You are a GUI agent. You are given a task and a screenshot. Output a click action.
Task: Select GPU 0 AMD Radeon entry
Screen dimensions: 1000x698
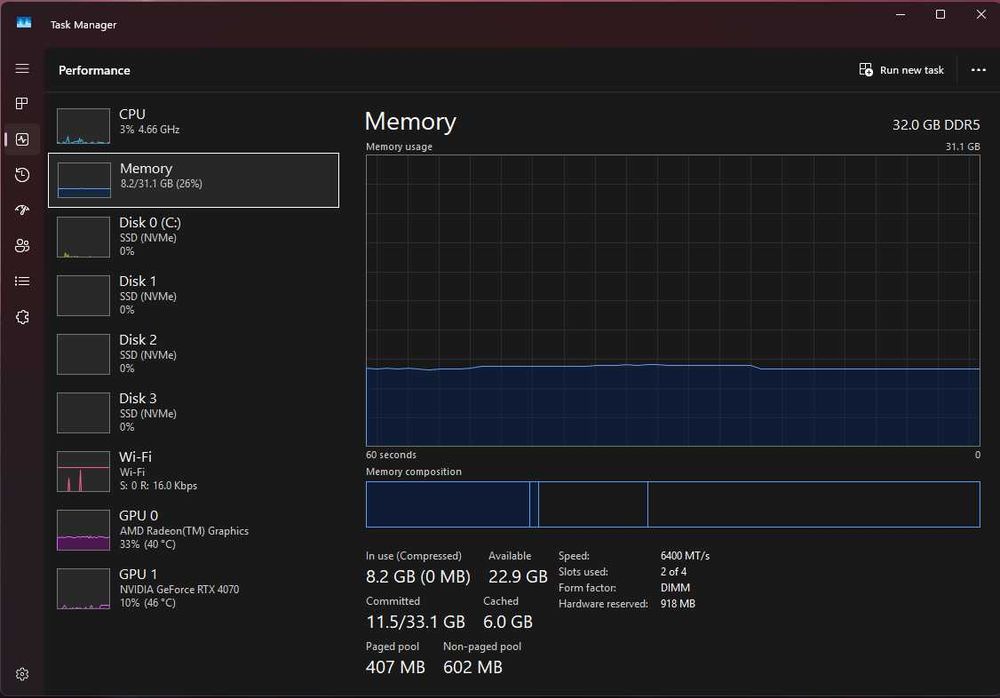pyautogui.click(x=193, y=530)
